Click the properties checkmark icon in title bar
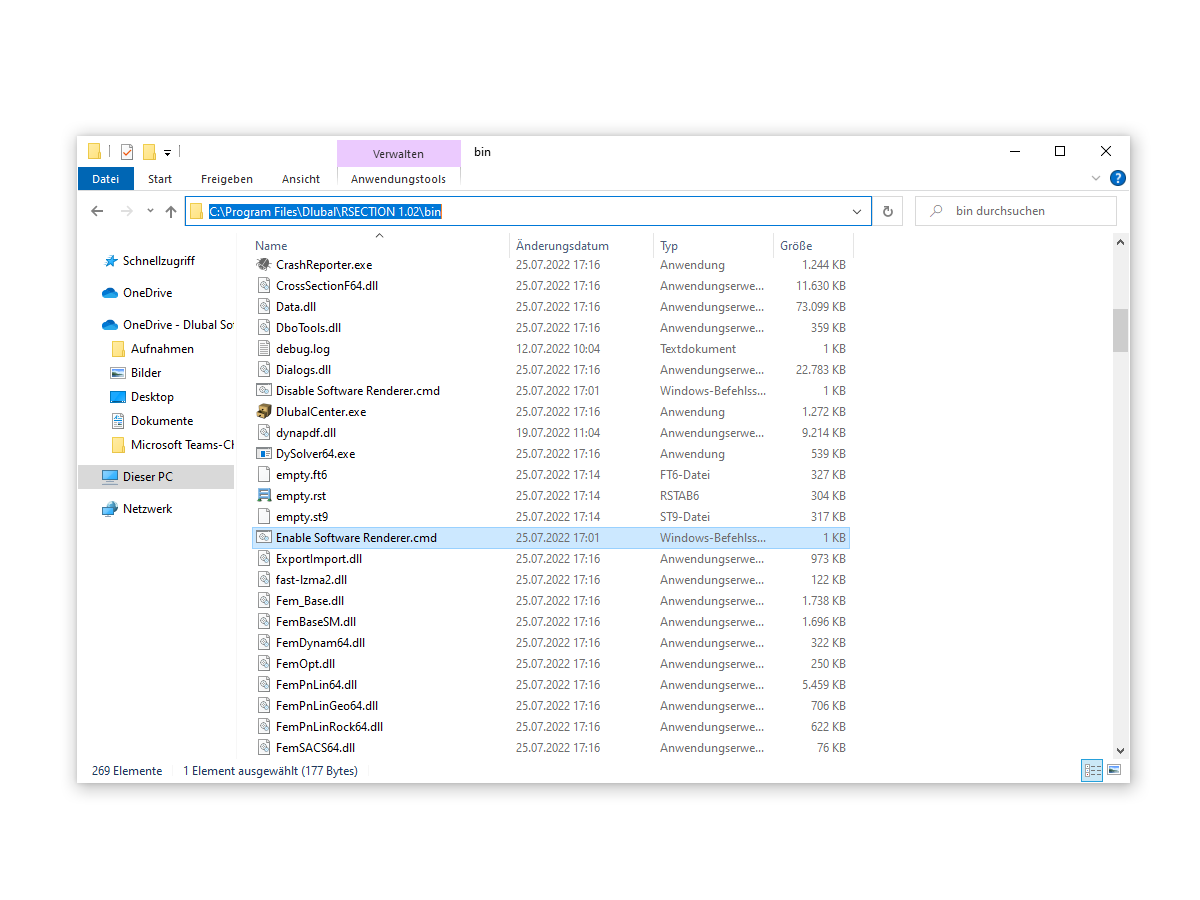1200x900 pixels. point(127,152)
